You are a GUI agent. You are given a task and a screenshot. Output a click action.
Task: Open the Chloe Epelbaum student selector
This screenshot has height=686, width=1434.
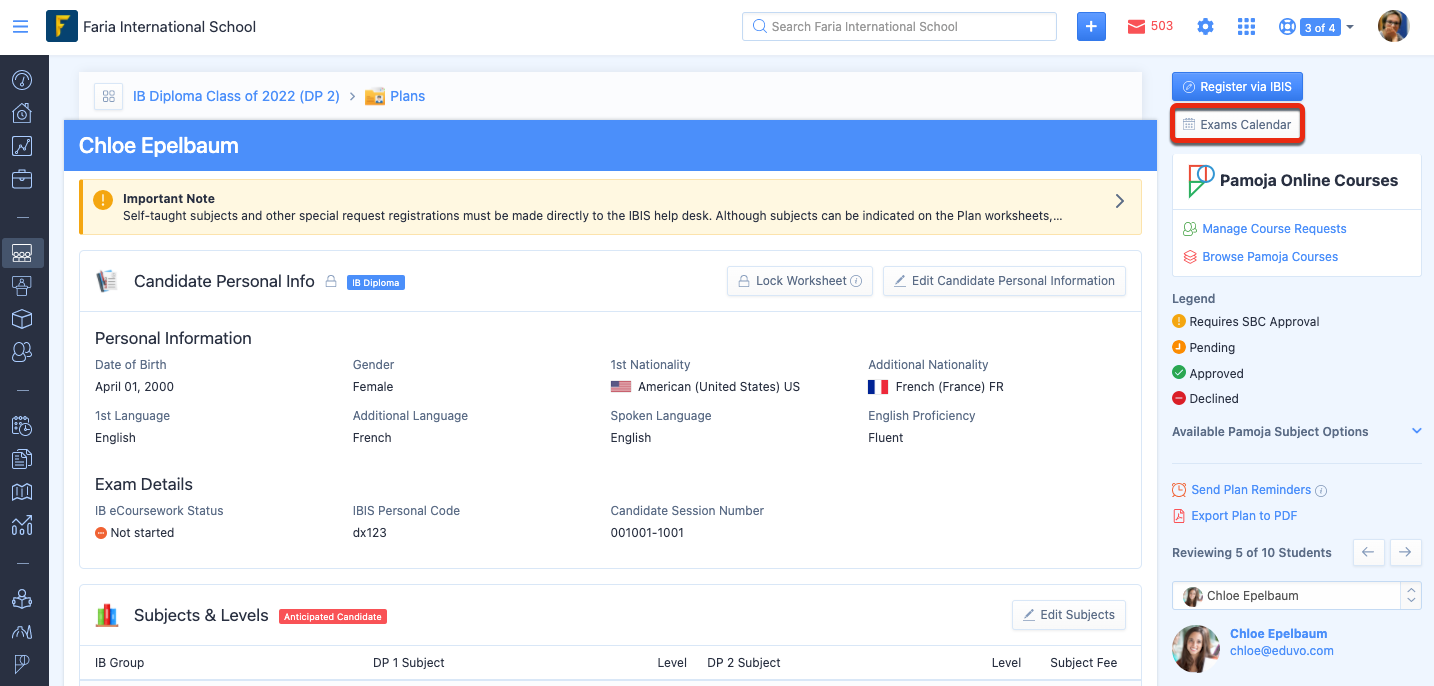click(x=1297, y=596)
